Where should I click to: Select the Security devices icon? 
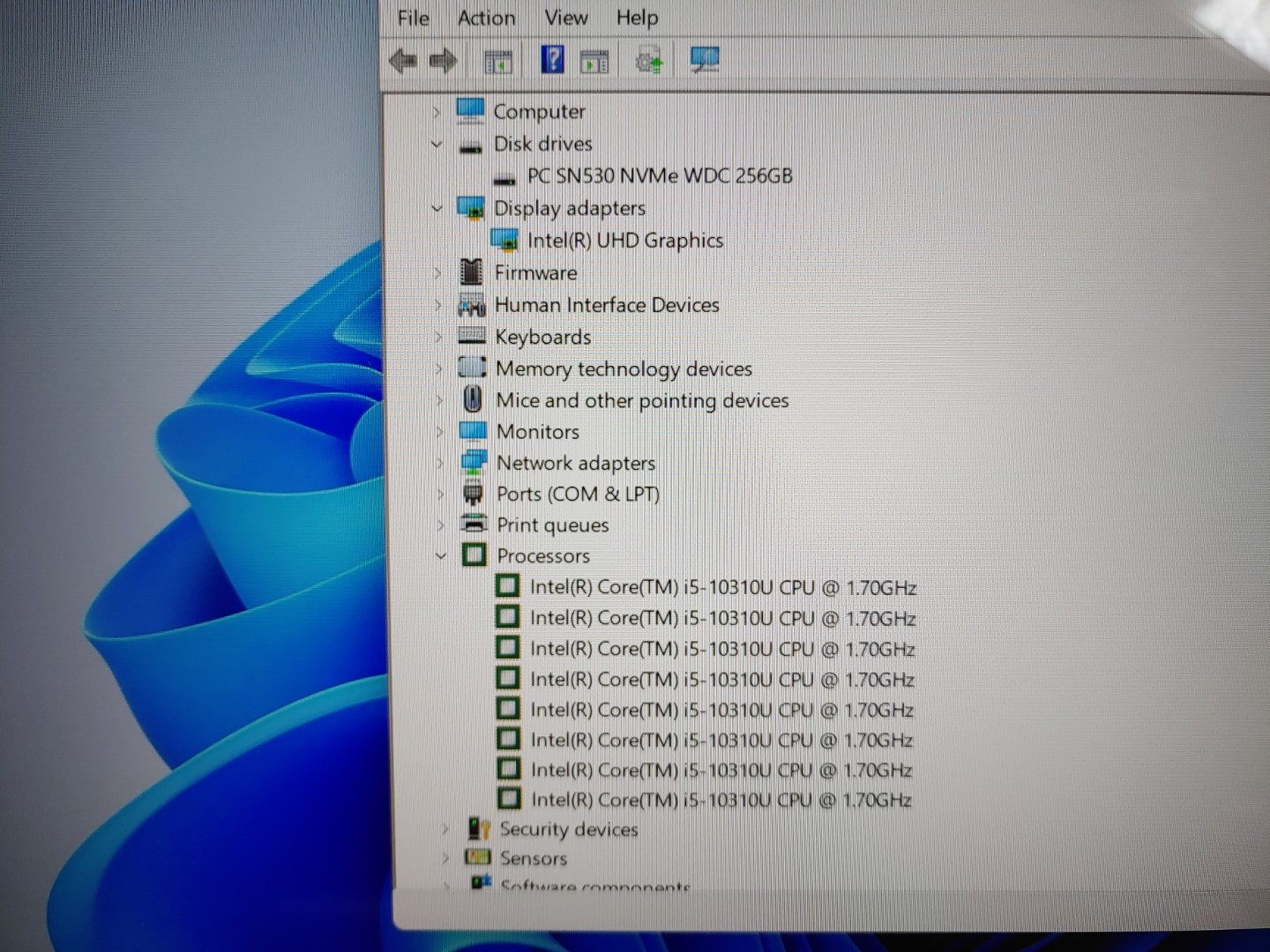point(479,828)
